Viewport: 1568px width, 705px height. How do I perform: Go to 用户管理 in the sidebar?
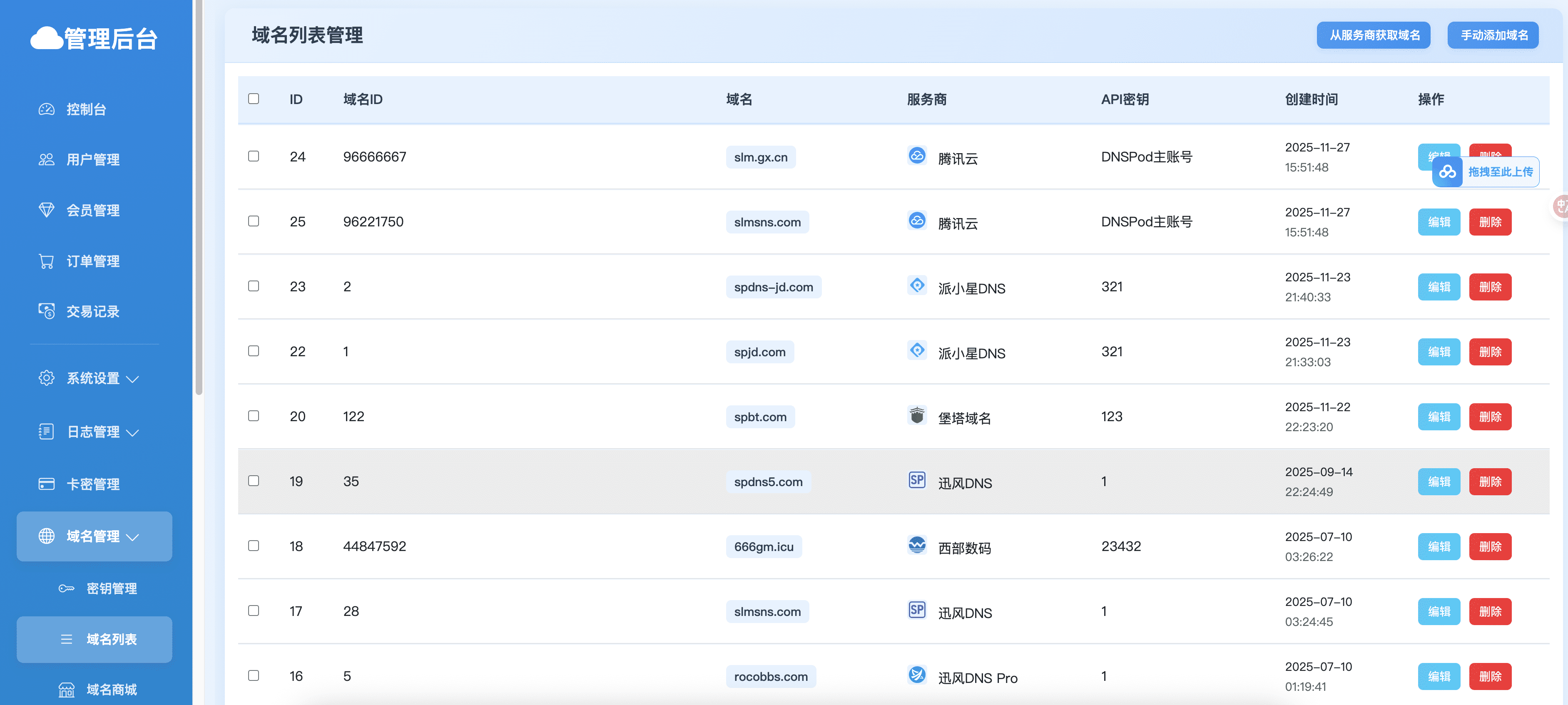92,160
